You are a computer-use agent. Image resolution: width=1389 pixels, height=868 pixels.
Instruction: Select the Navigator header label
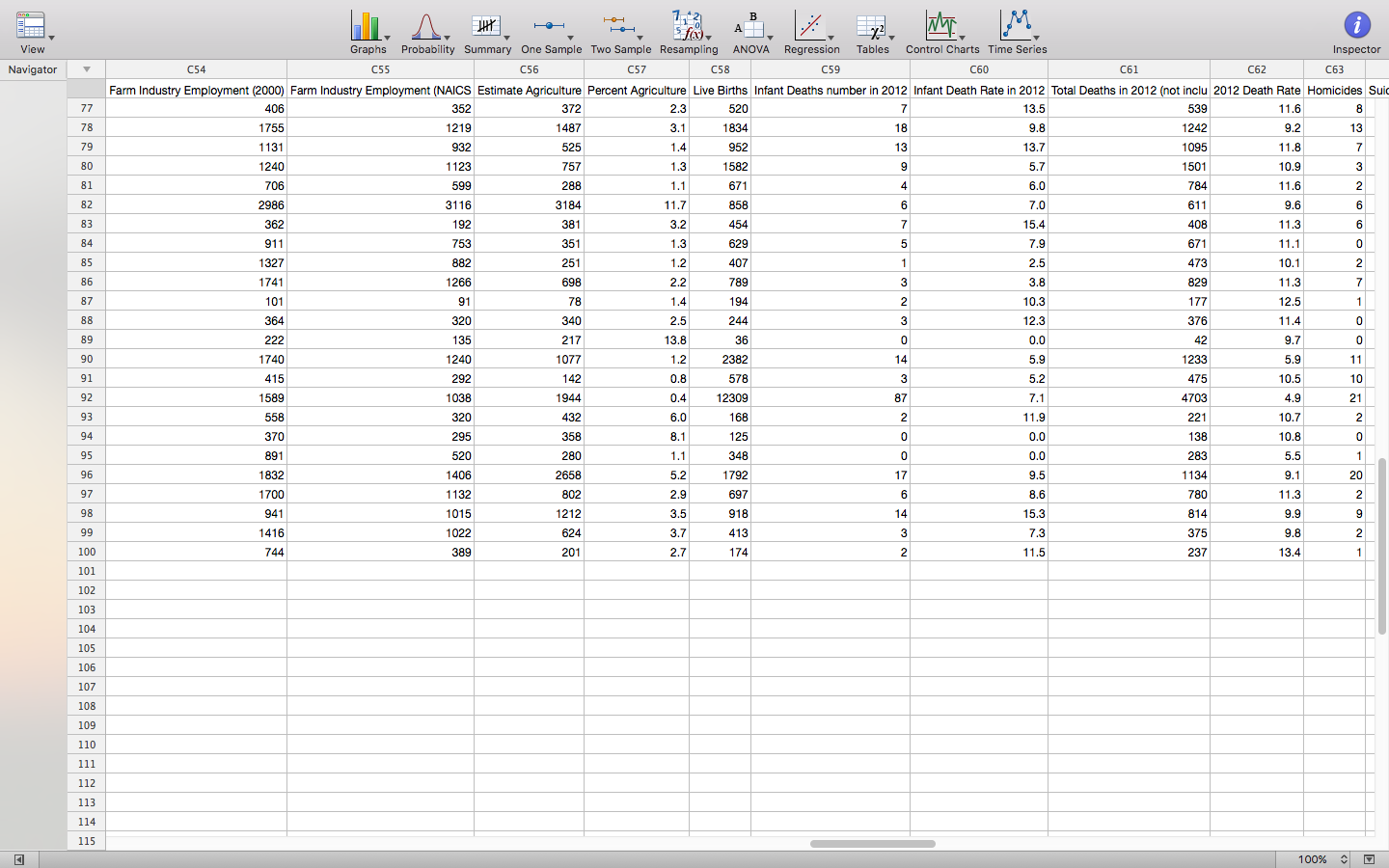tap(33, 69)
